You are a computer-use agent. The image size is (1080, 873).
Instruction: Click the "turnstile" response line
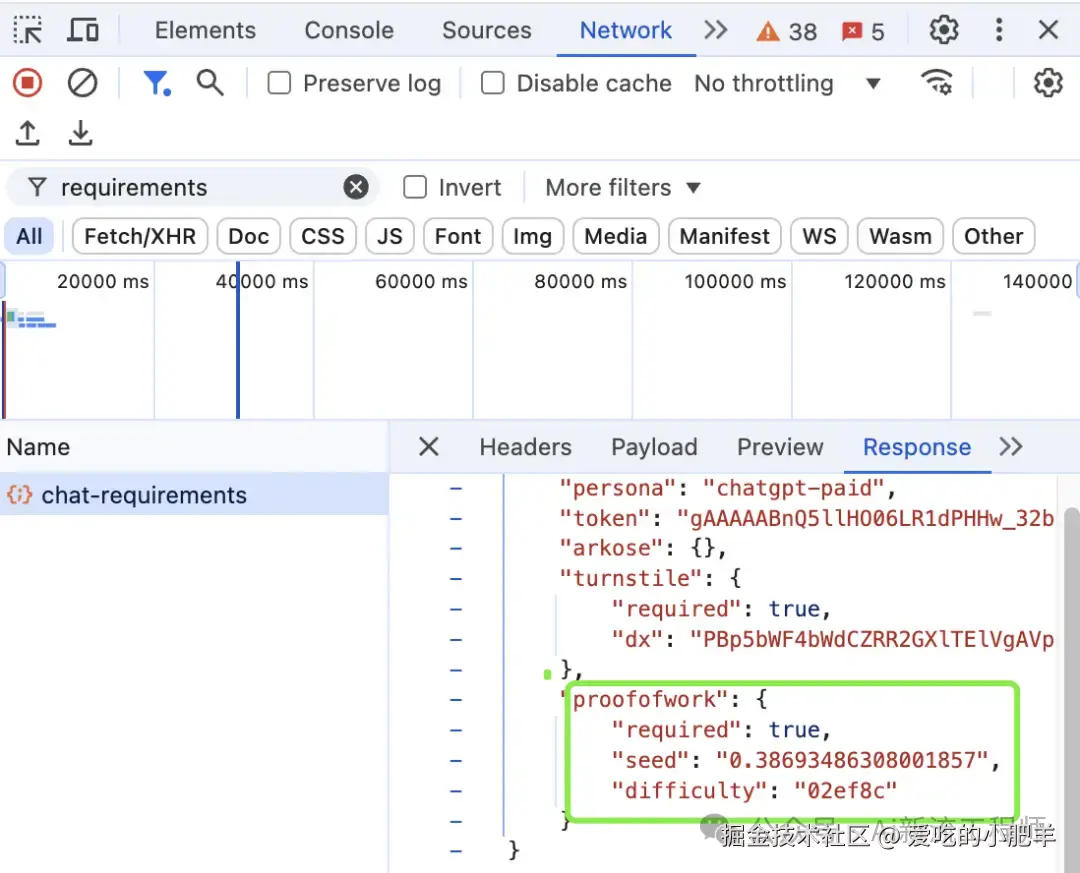tap(650, 577)
